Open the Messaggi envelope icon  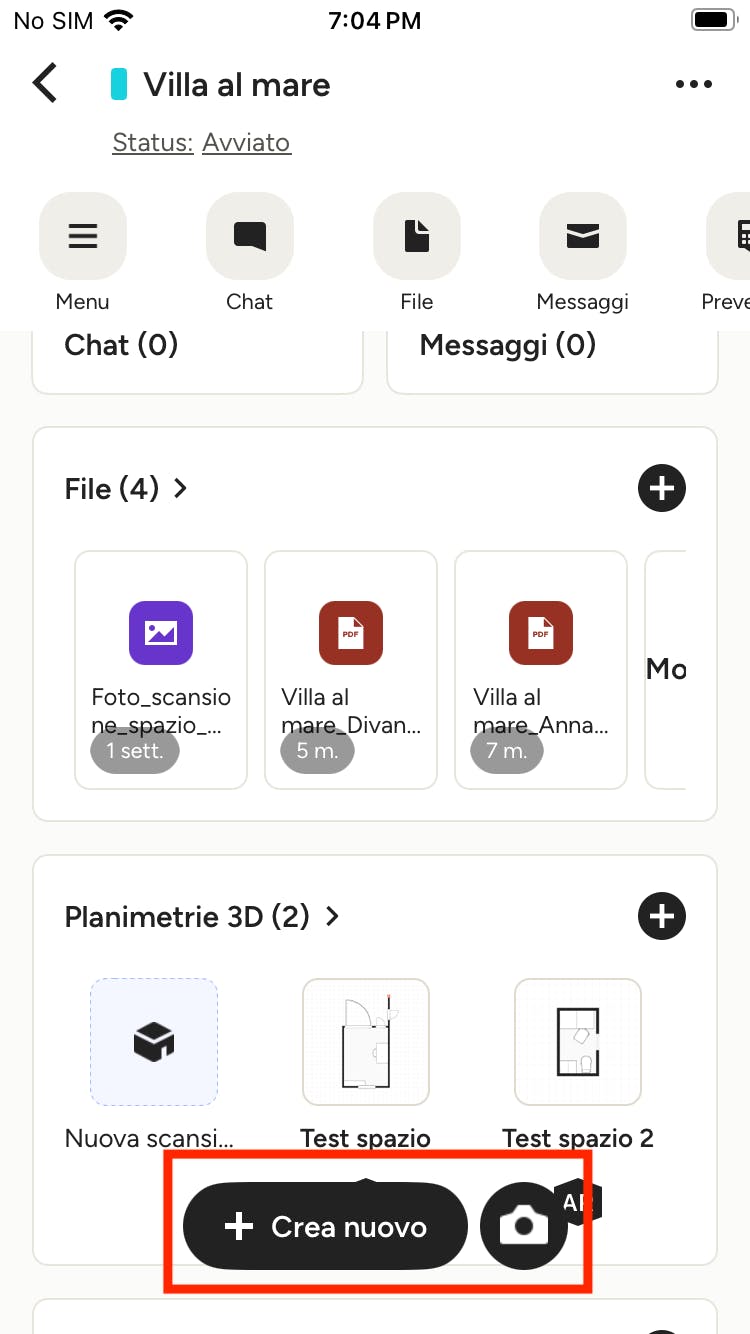[x=583, y=236]
